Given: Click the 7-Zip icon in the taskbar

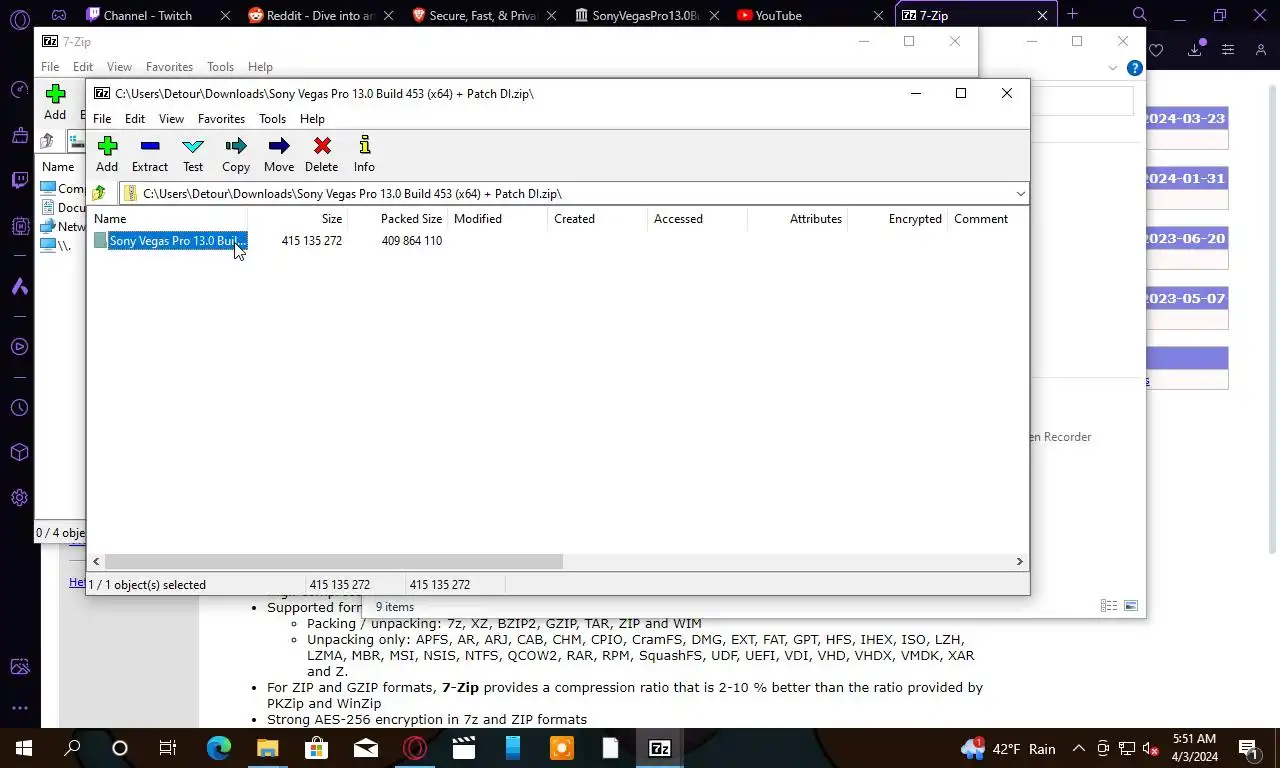Looking at the screenshot, I should (660, 748).
